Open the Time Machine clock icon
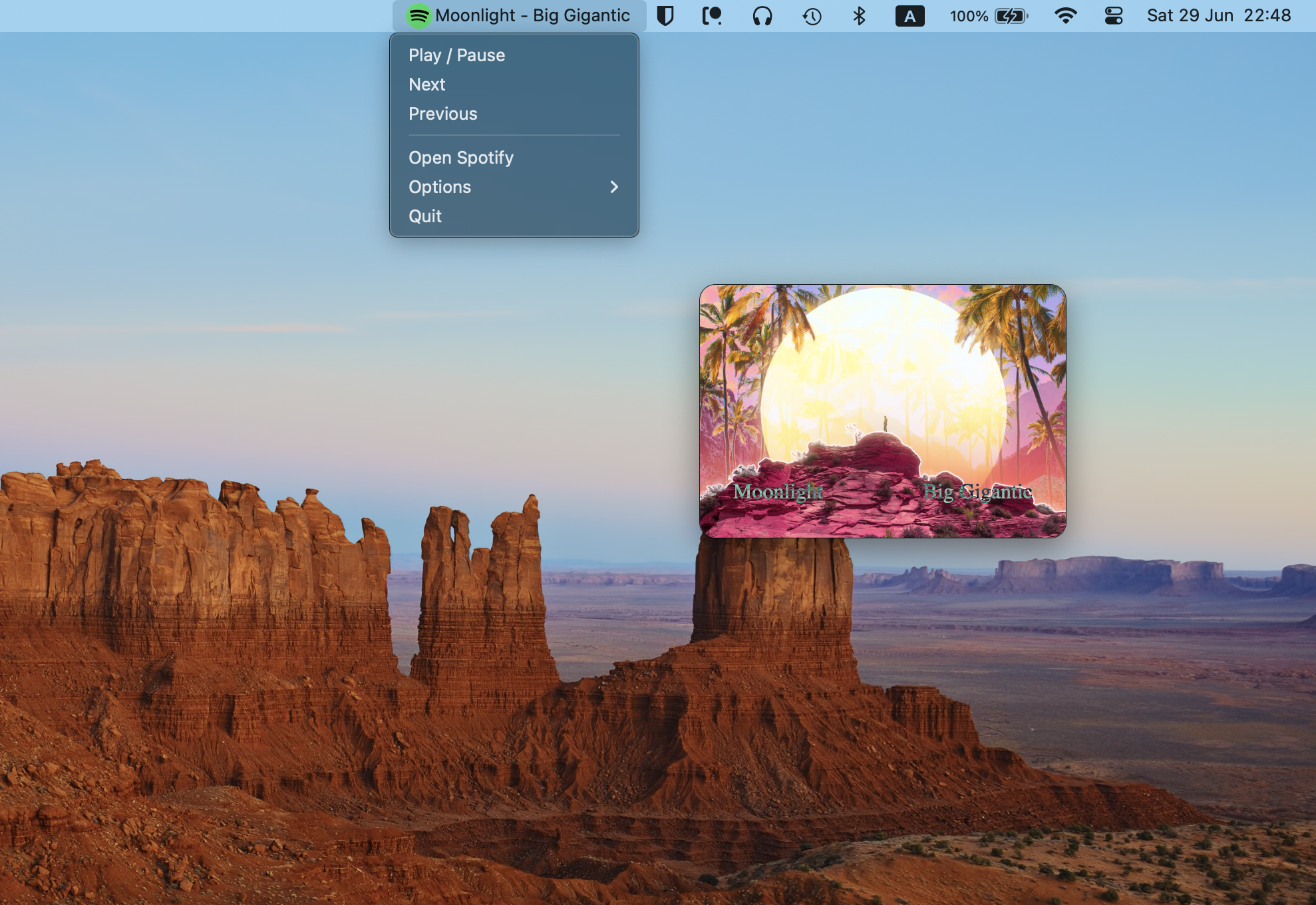1316x905 pixels. (812, 16)
